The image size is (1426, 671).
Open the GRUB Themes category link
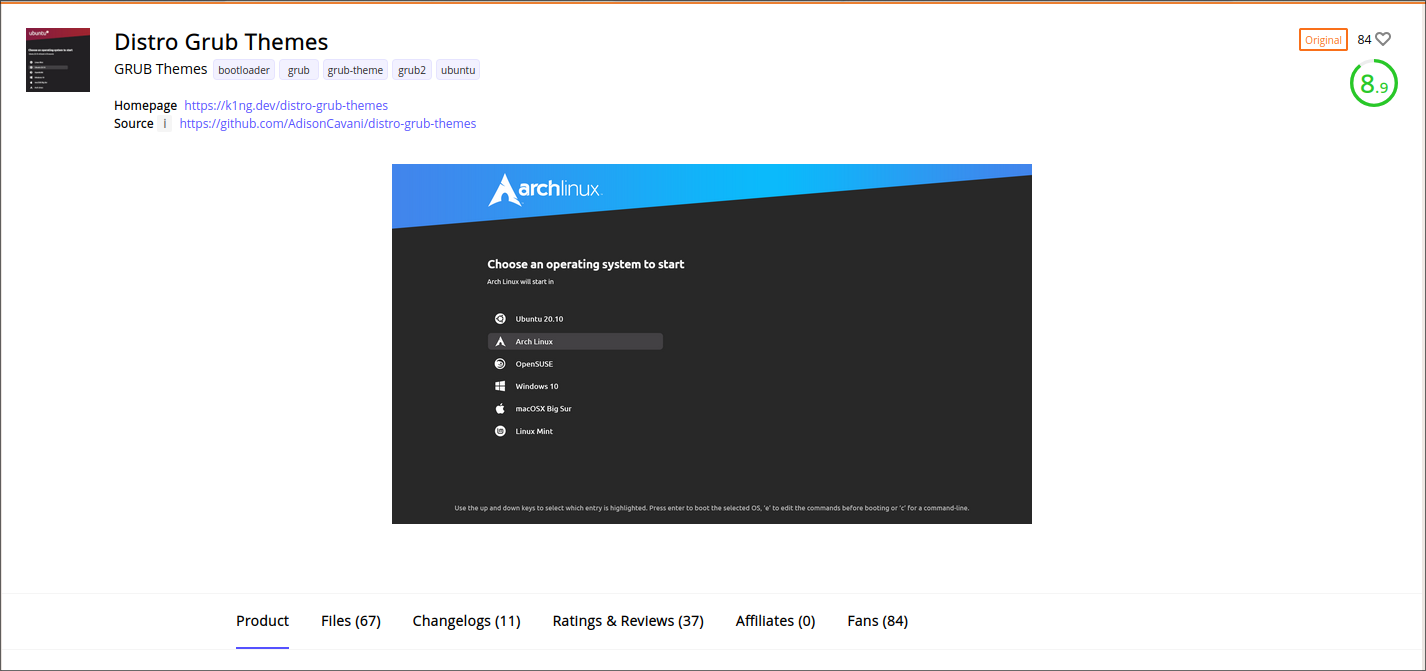(x=161, y=69)
